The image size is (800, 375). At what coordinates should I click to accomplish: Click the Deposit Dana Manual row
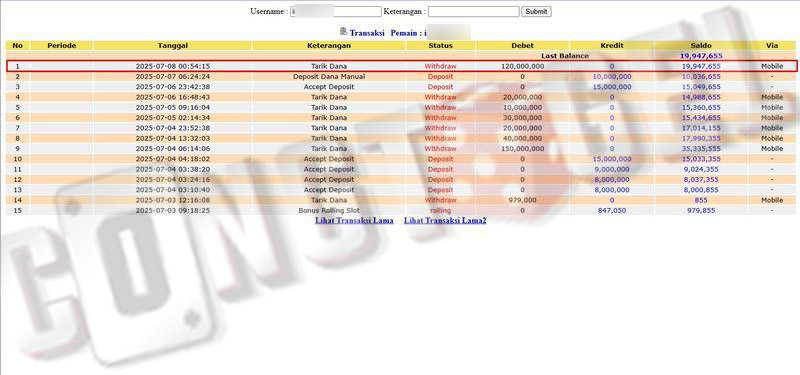click(329, 77)
